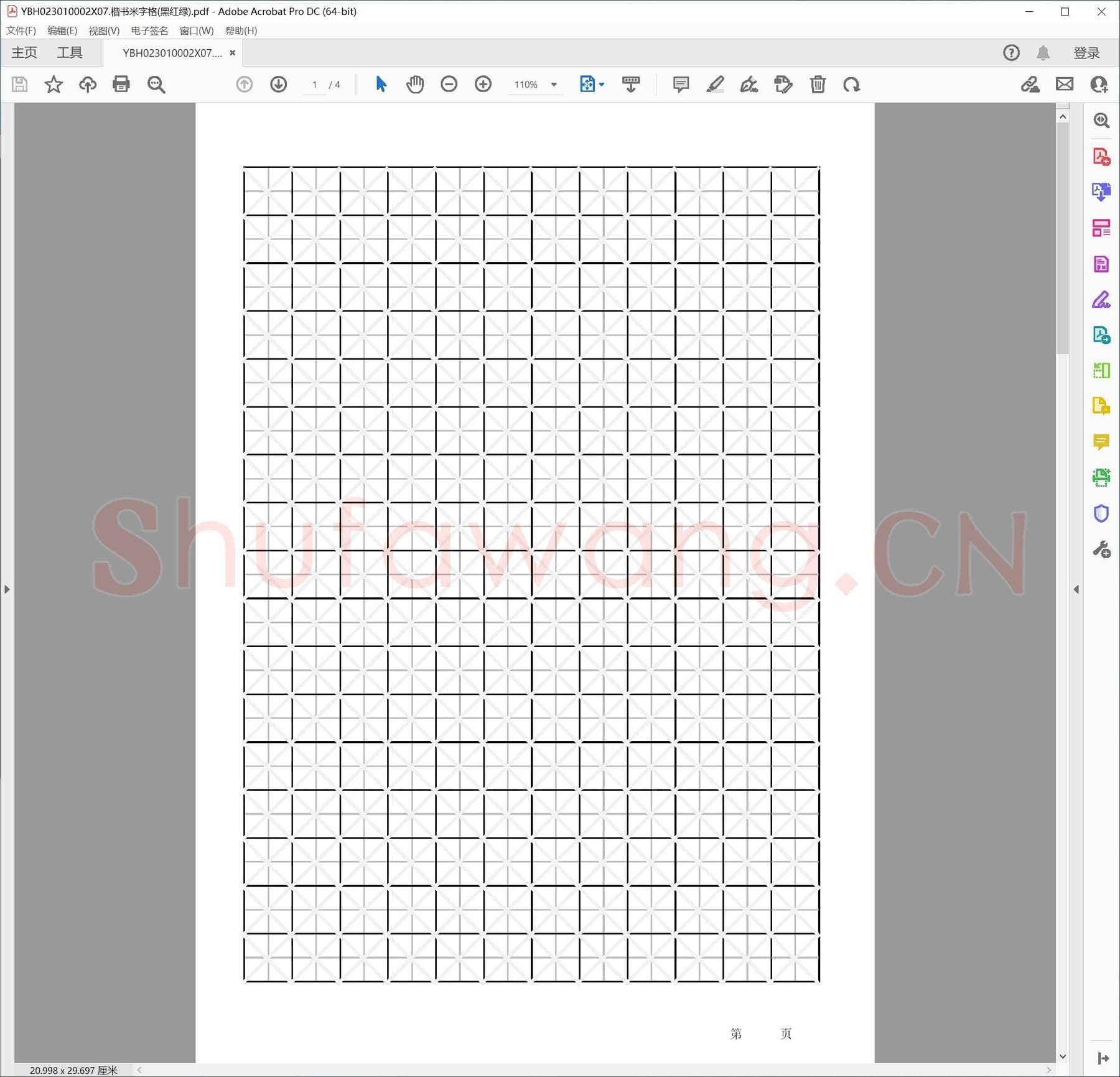Open the Protect shield tool

pos(1101,514)
